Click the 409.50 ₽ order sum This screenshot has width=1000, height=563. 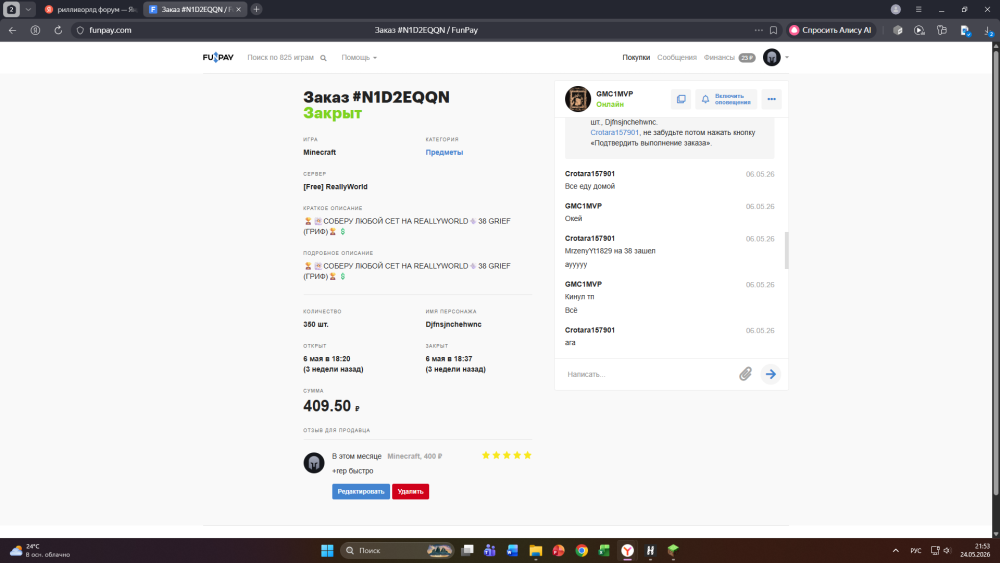pos(331,406)
